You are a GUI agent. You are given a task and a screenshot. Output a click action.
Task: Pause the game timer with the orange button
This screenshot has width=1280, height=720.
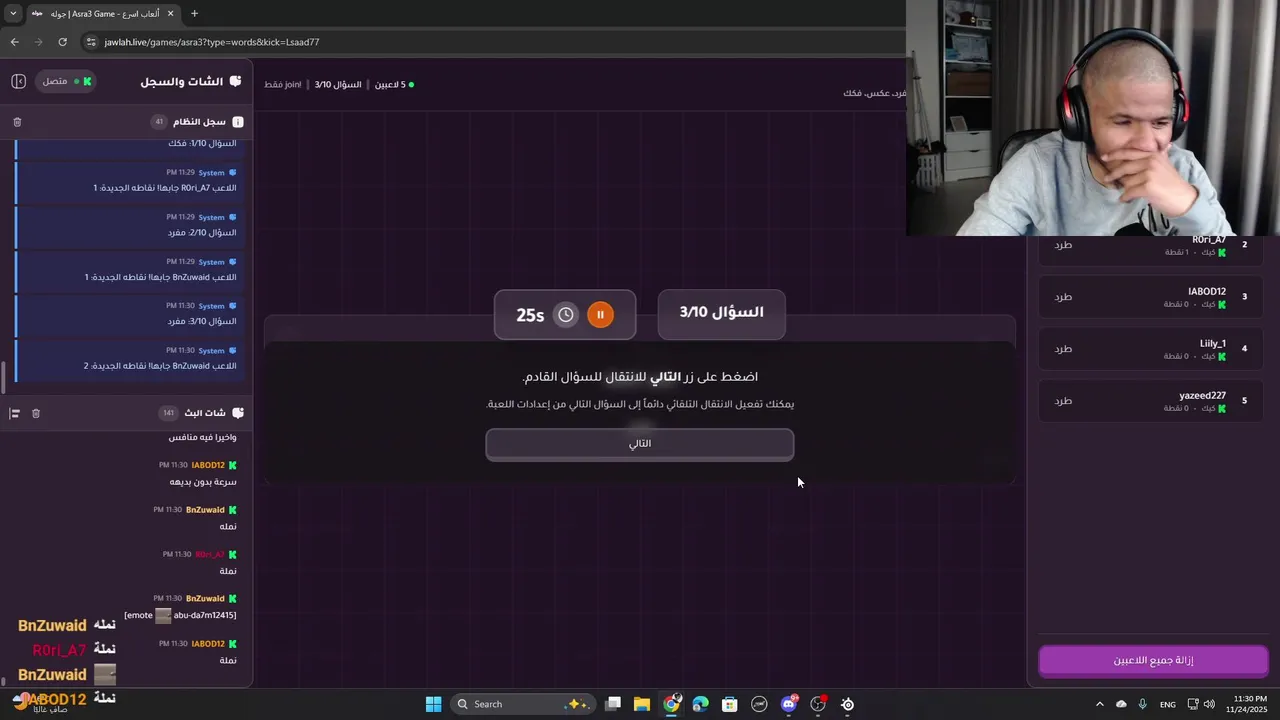(x=600, y=314)
